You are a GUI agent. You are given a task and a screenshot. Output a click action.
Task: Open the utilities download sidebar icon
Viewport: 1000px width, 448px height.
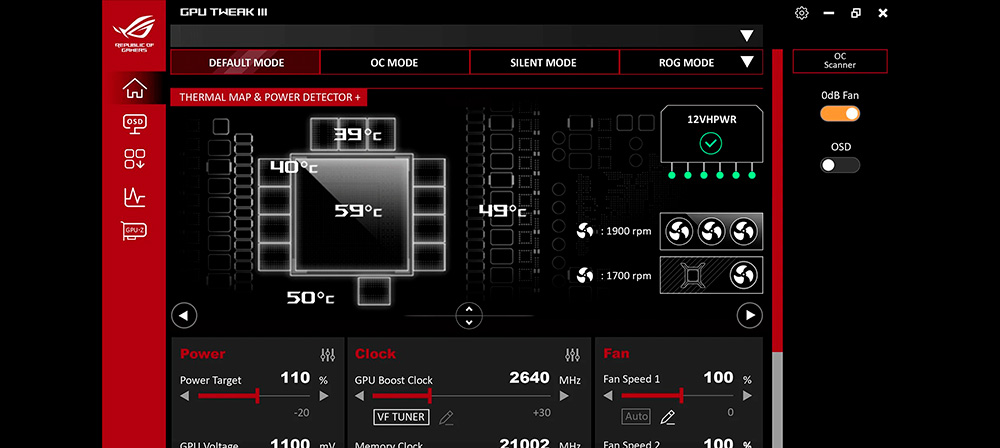[x=135, y=160]
